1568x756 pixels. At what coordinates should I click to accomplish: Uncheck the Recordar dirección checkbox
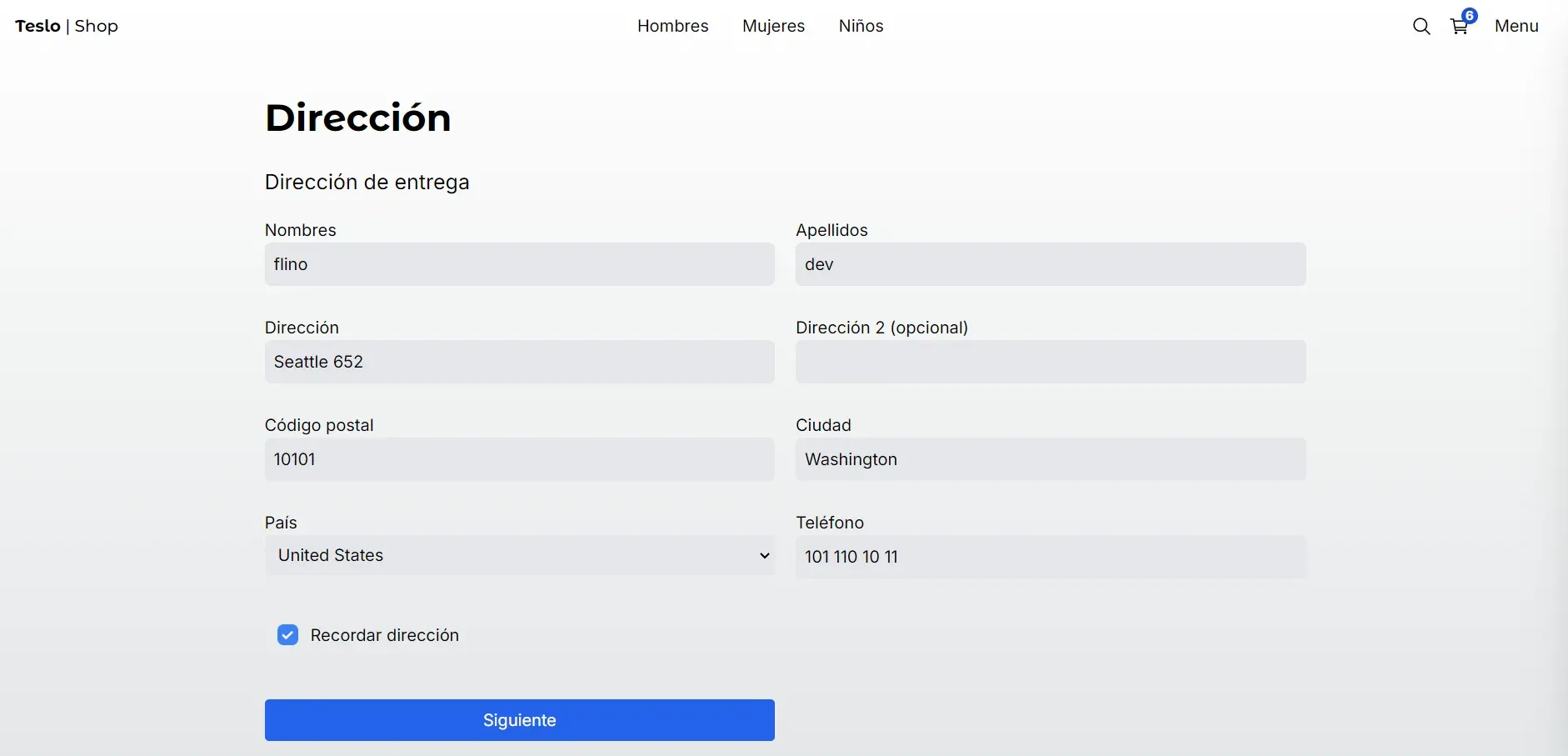pyautogui.click(x=287, y=635)
